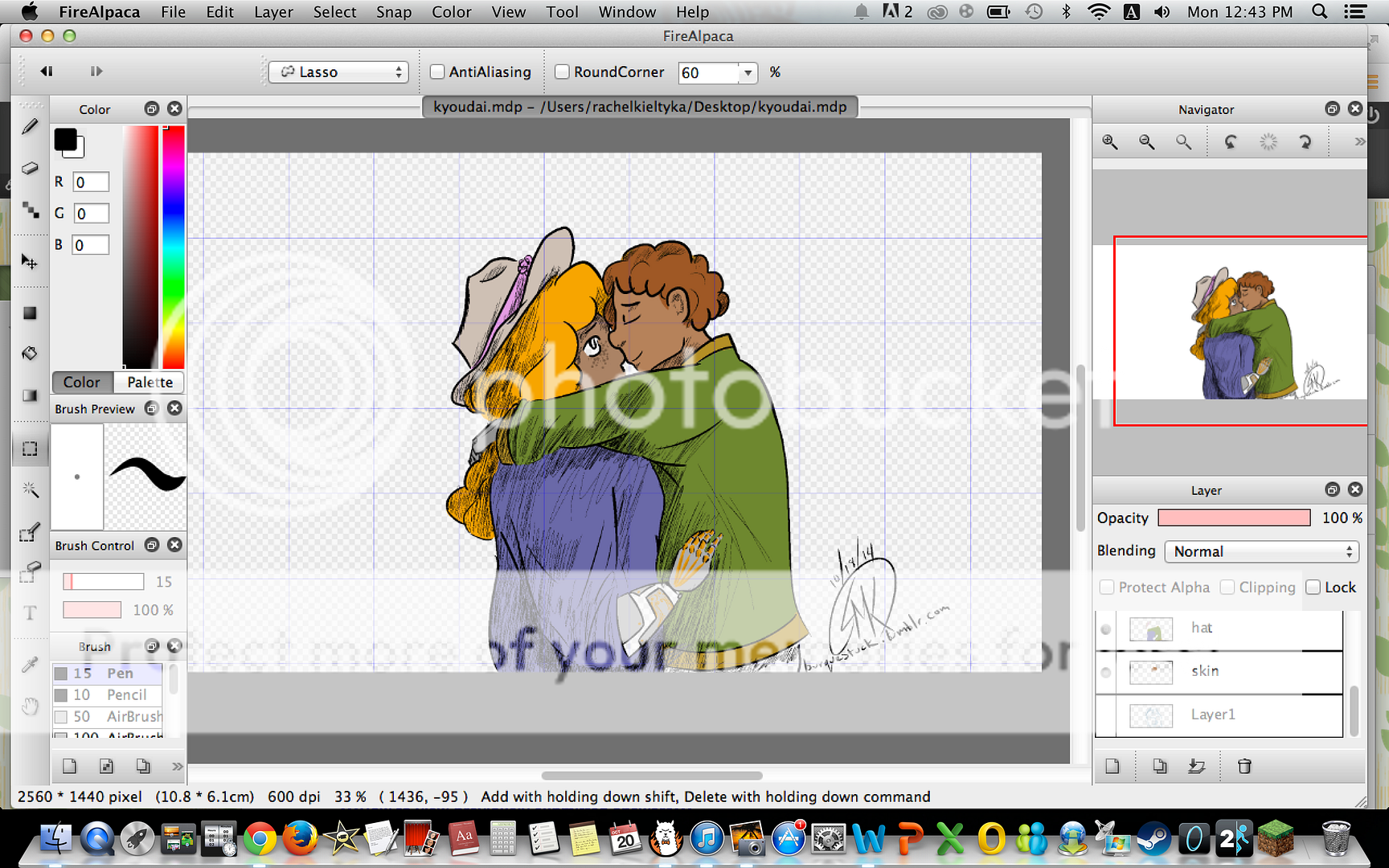Toggle visibility of skin layer
The width and height of the screenshot is (1389, 868).
[1106, 673]
